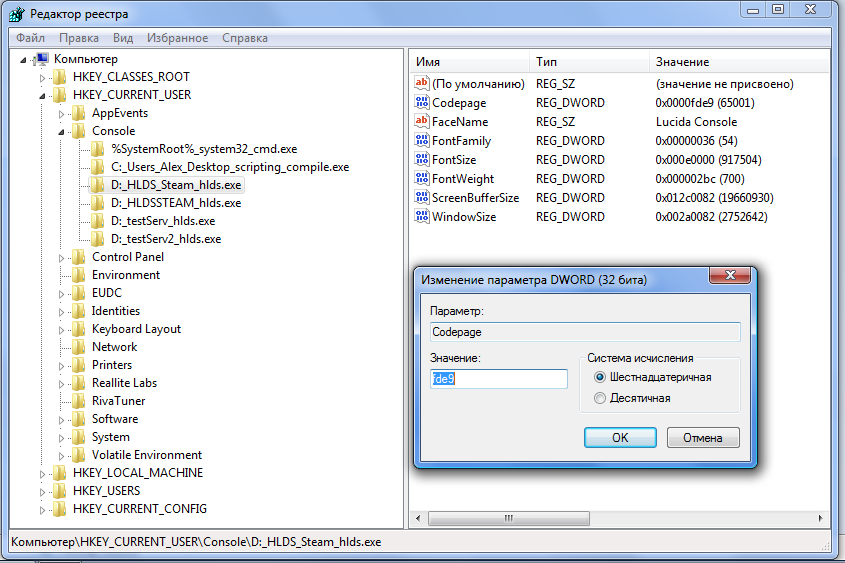Image resolution: width=845 pixels, height=563 pixels.
Task: Expand the Keyboard Layout node
Action: [x=61, y=330]
